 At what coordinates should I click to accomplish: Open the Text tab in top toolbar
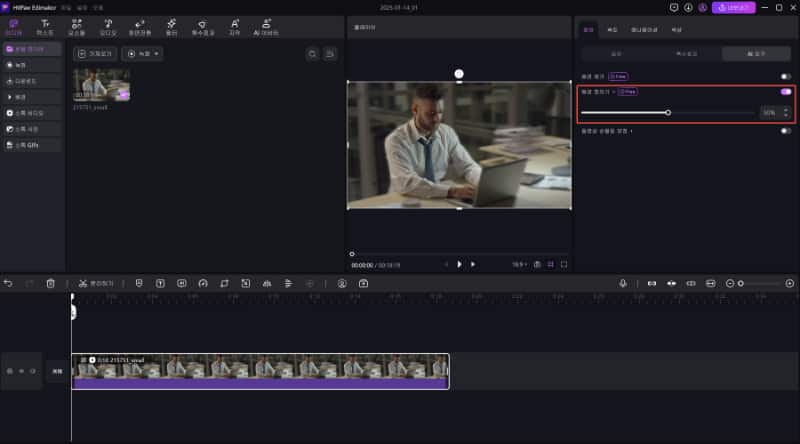coord(45,26)
